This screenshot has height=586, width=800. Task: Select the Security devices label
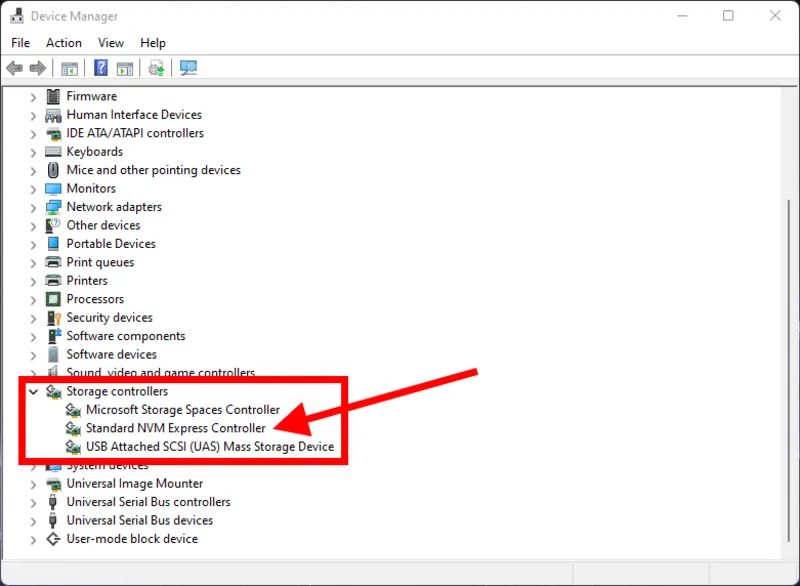(109, 317)
